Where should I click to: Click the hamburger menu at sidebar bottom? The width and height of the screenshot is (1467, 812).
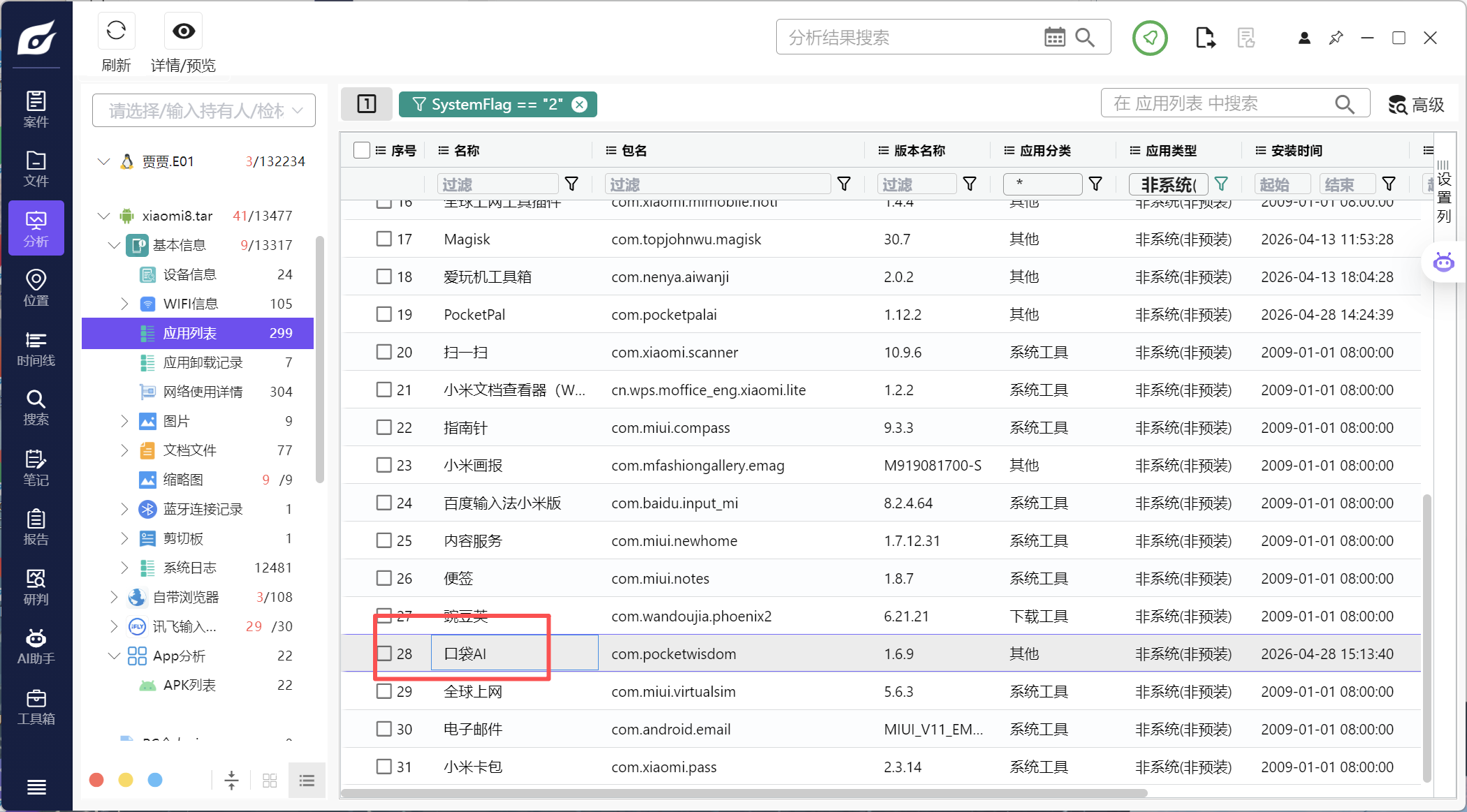(x=36, y=787)
